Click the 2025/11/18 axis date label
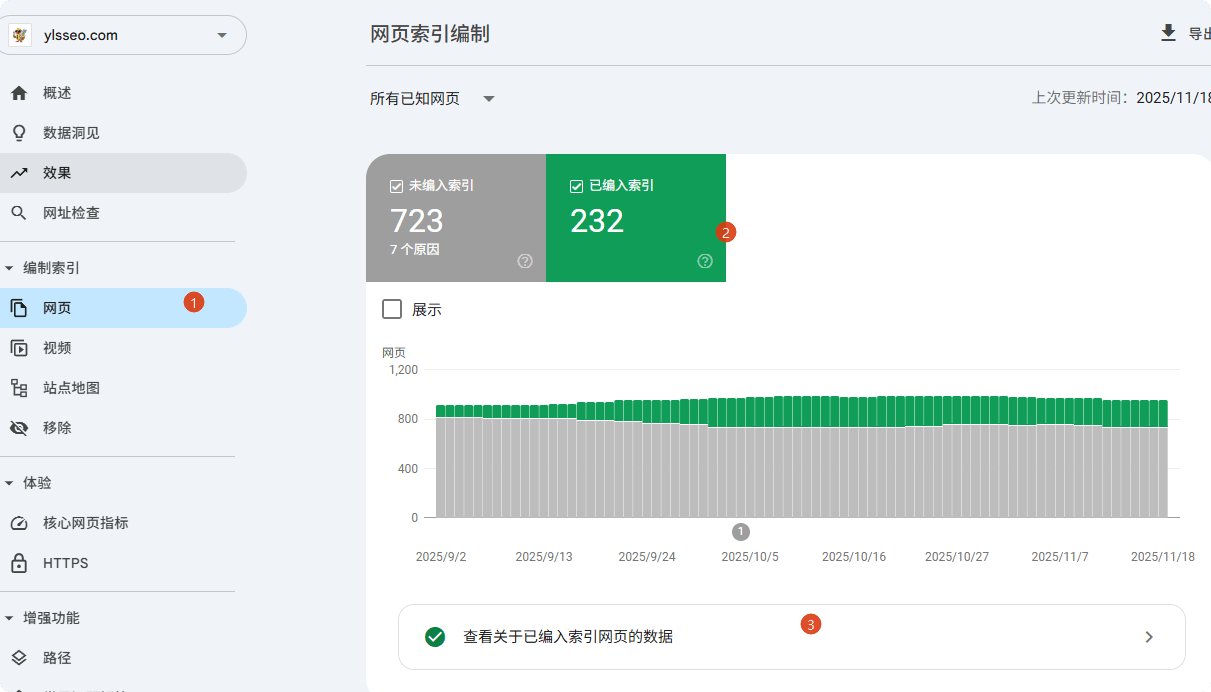1211x692 pixels. coord(1163,557)
